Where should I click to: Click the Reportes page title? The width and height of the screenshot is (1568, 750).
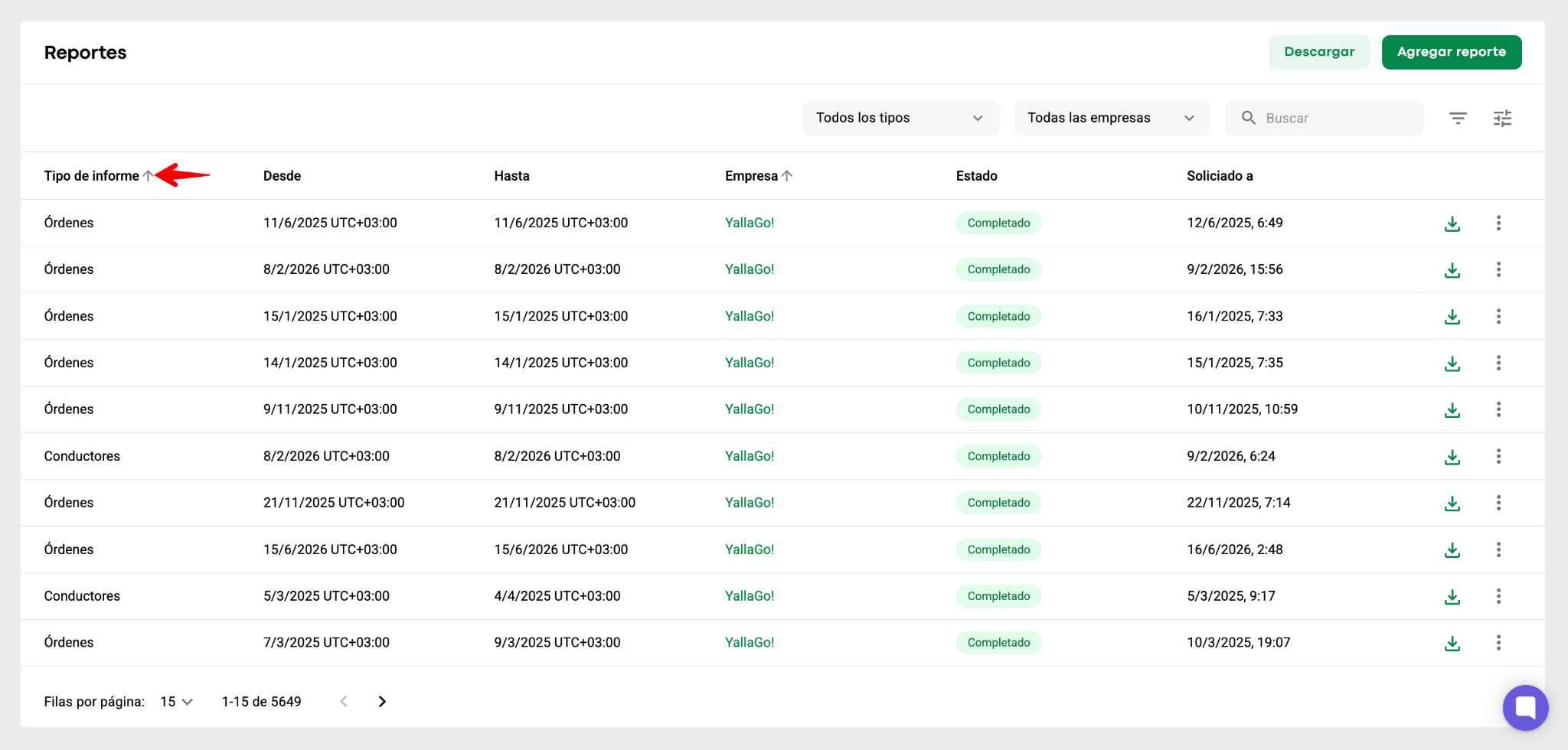point(85,53)
